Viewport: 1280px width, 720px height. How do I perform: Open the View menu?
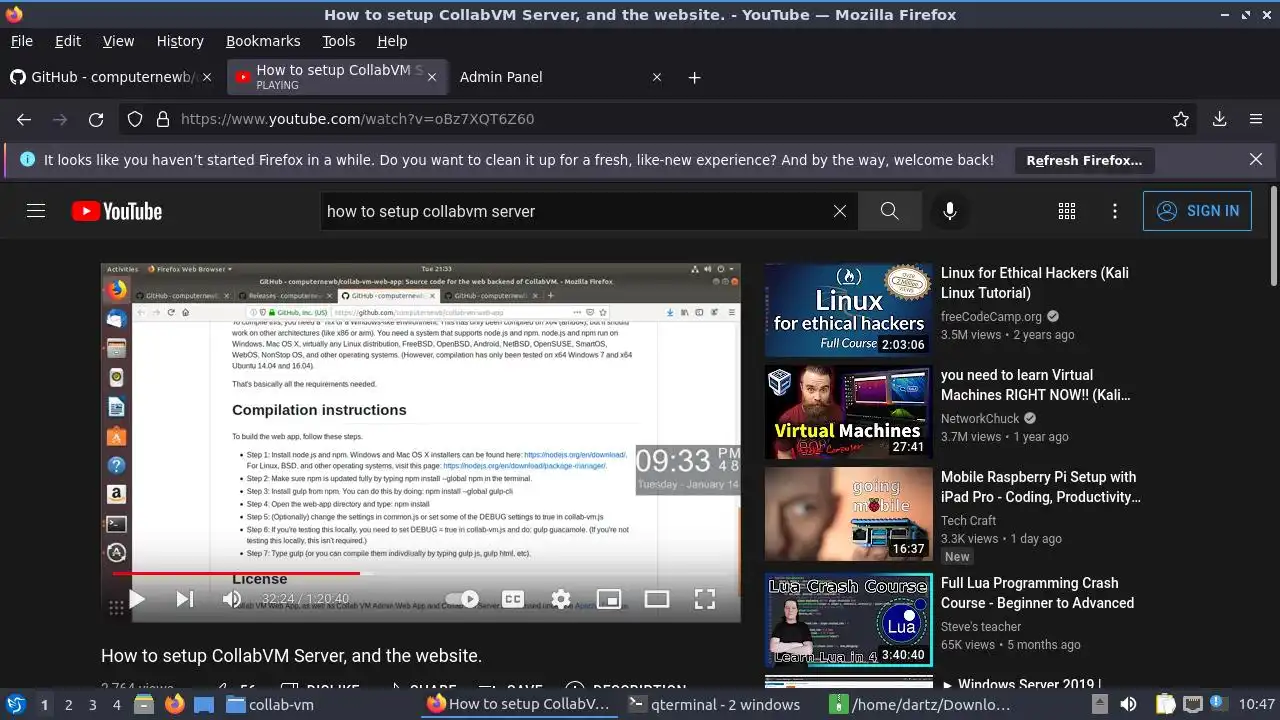coord(118,41)
